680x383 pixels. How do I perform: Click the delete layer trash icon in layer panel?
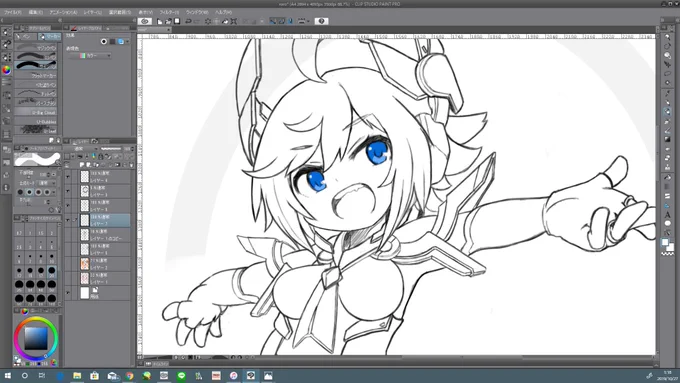132,165
